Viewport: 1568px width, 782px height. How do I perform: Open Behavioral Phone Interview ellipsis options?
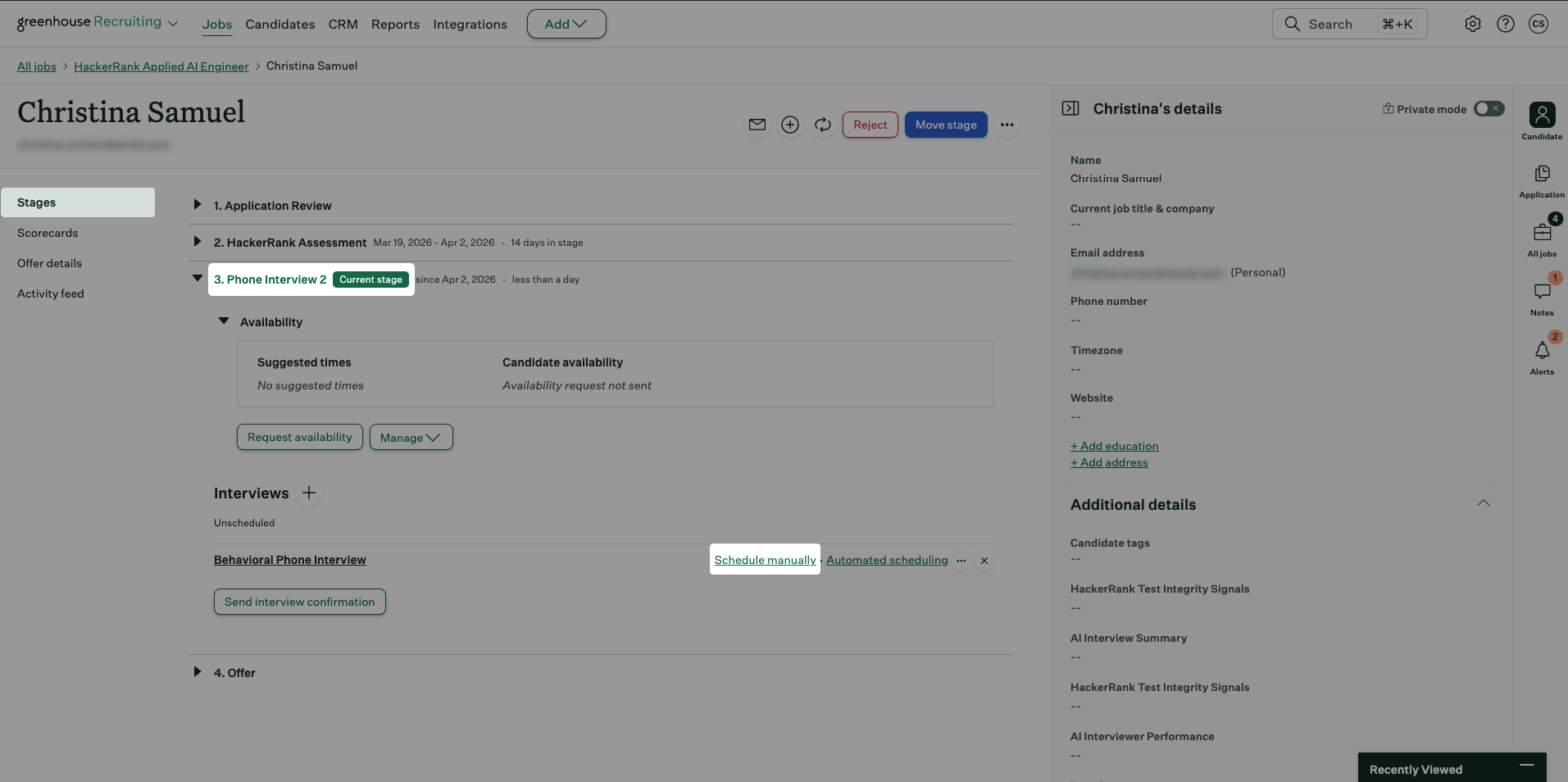click(x=961, y=561)
